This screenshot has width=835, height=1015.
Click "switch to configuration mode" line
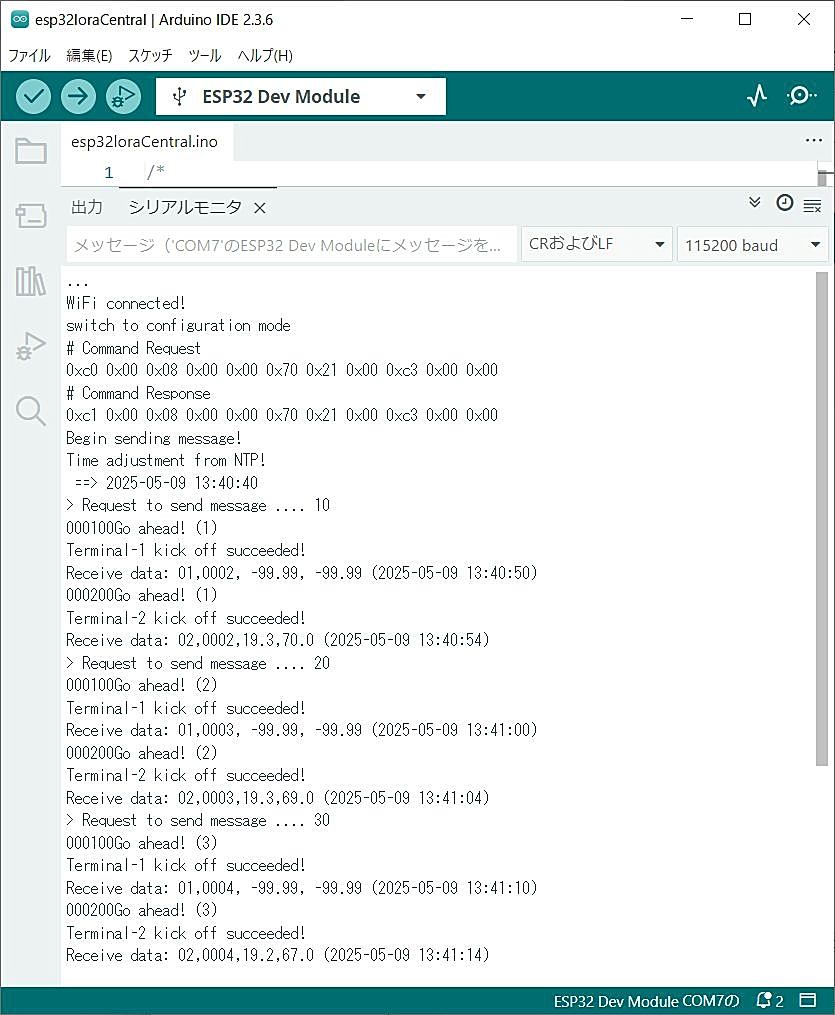178,326
